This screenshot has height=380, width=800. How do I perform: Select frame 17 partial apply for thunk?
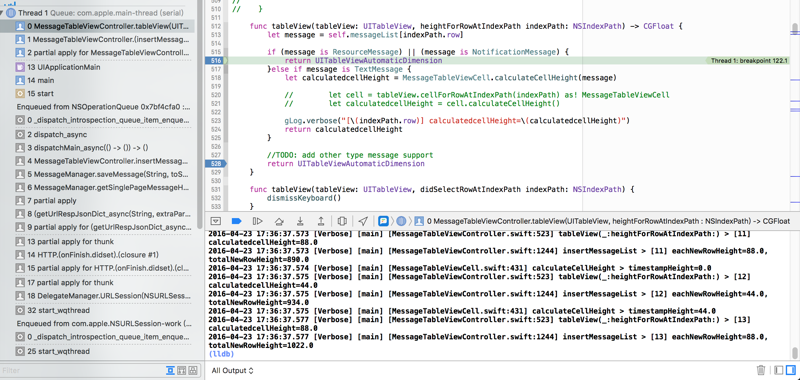click(97, 282)
